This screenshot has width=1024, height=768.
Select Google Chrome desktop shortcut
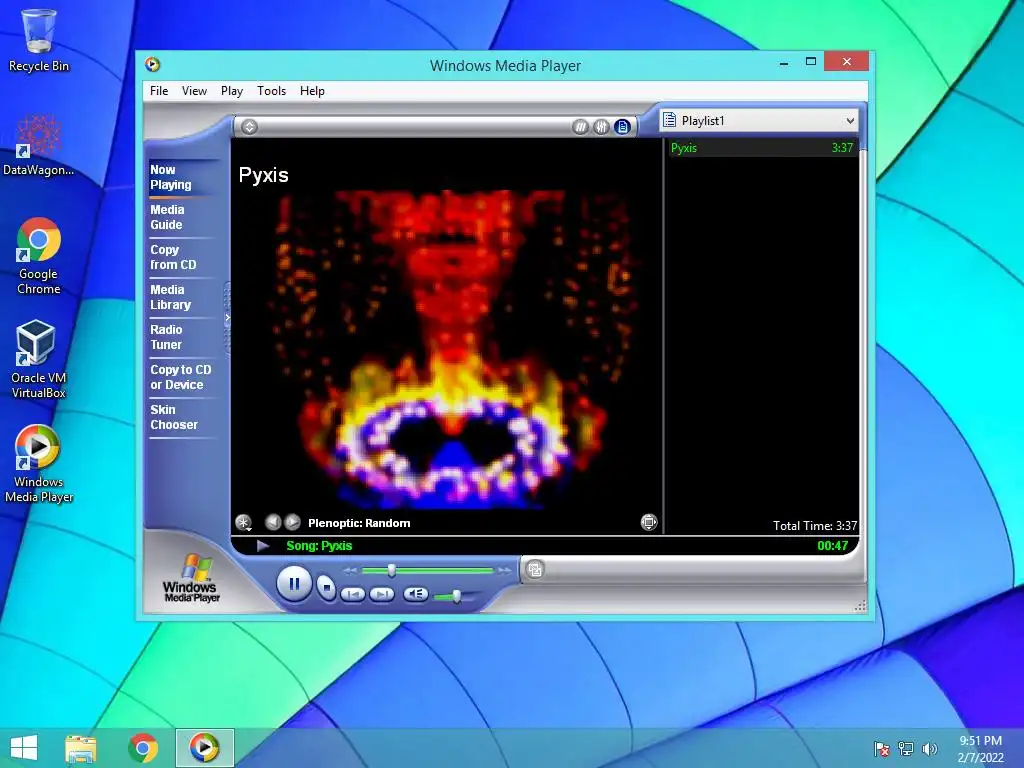pos(39,256)
